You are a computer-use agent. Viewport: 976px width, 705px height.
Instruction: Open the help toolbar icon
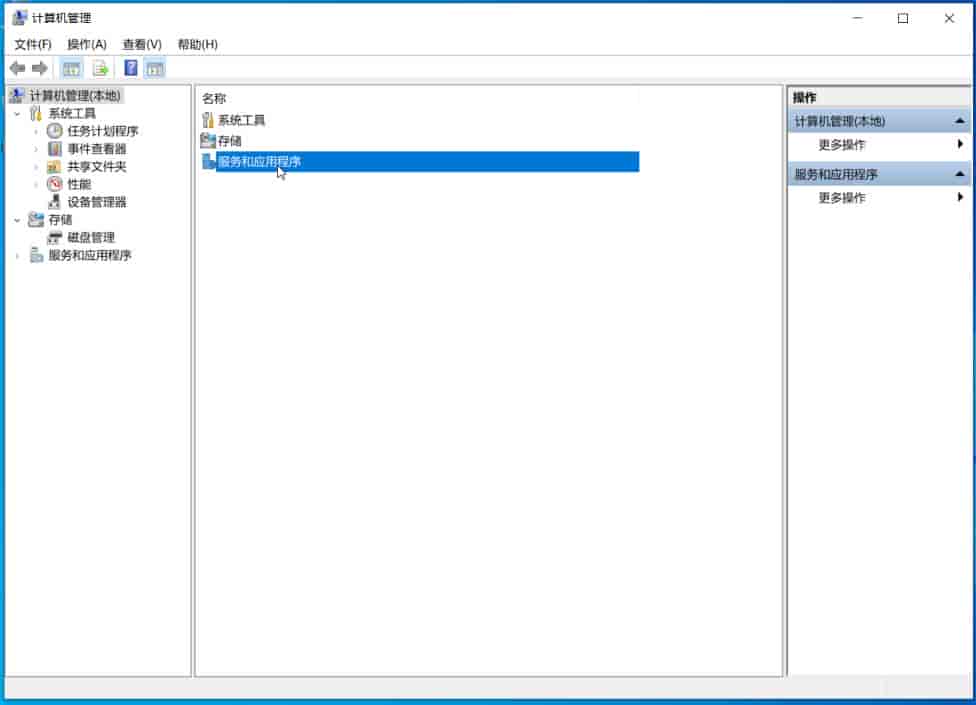tap(131, 68)
